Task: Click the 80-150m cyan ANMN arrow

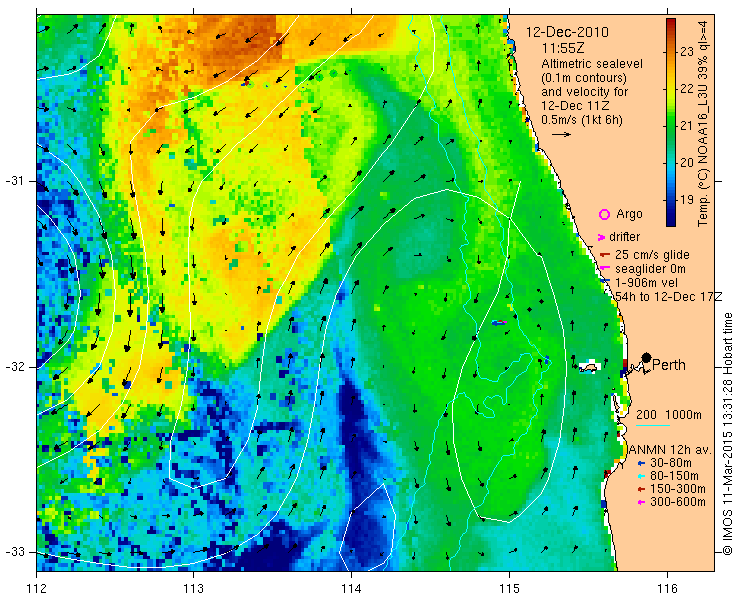Action: tap(641, 476)
